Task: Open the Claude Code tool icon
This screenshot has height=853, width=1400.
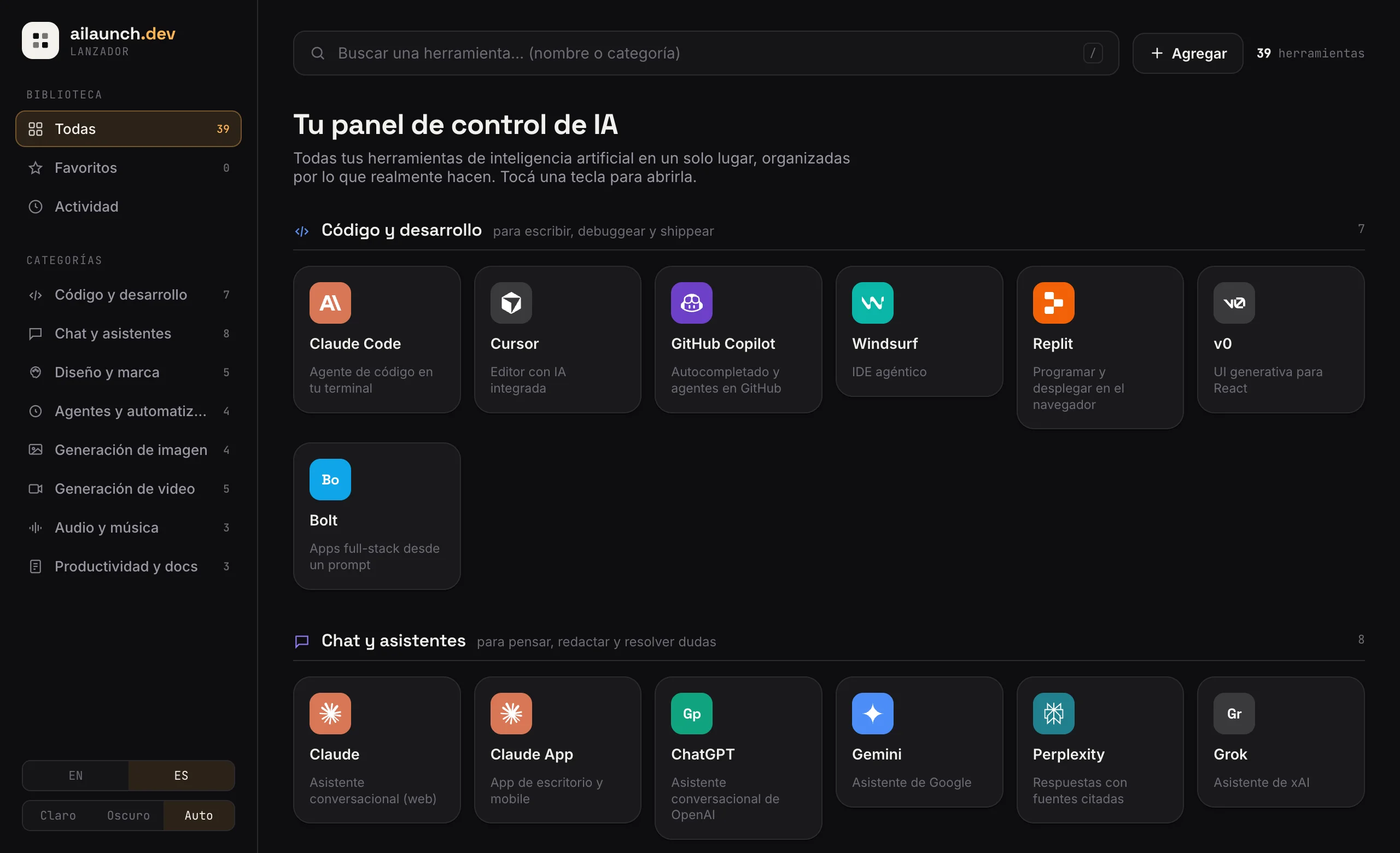Action: pos(330,303)
